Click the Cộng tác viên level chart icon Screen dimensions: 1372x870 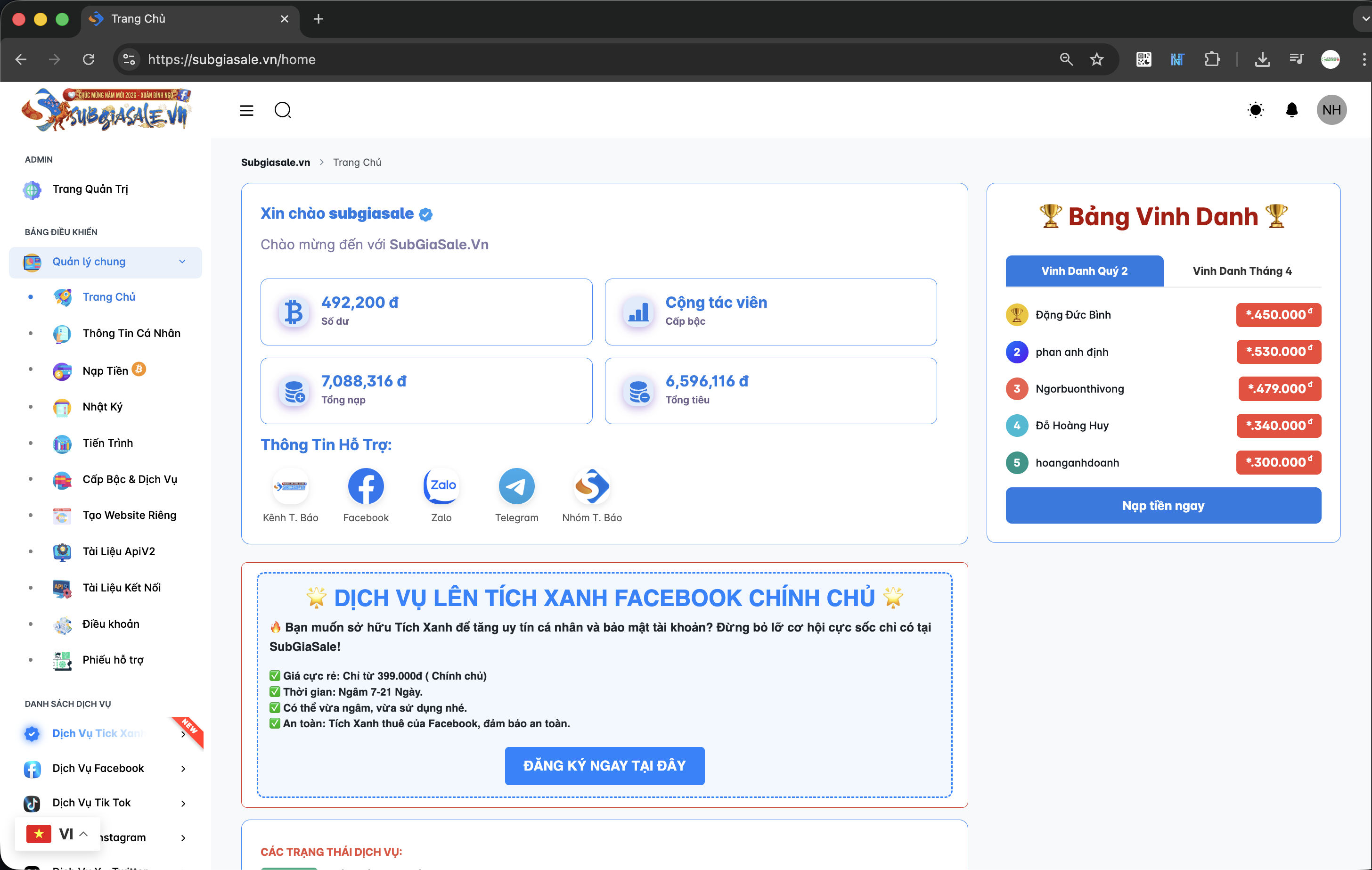638,312
